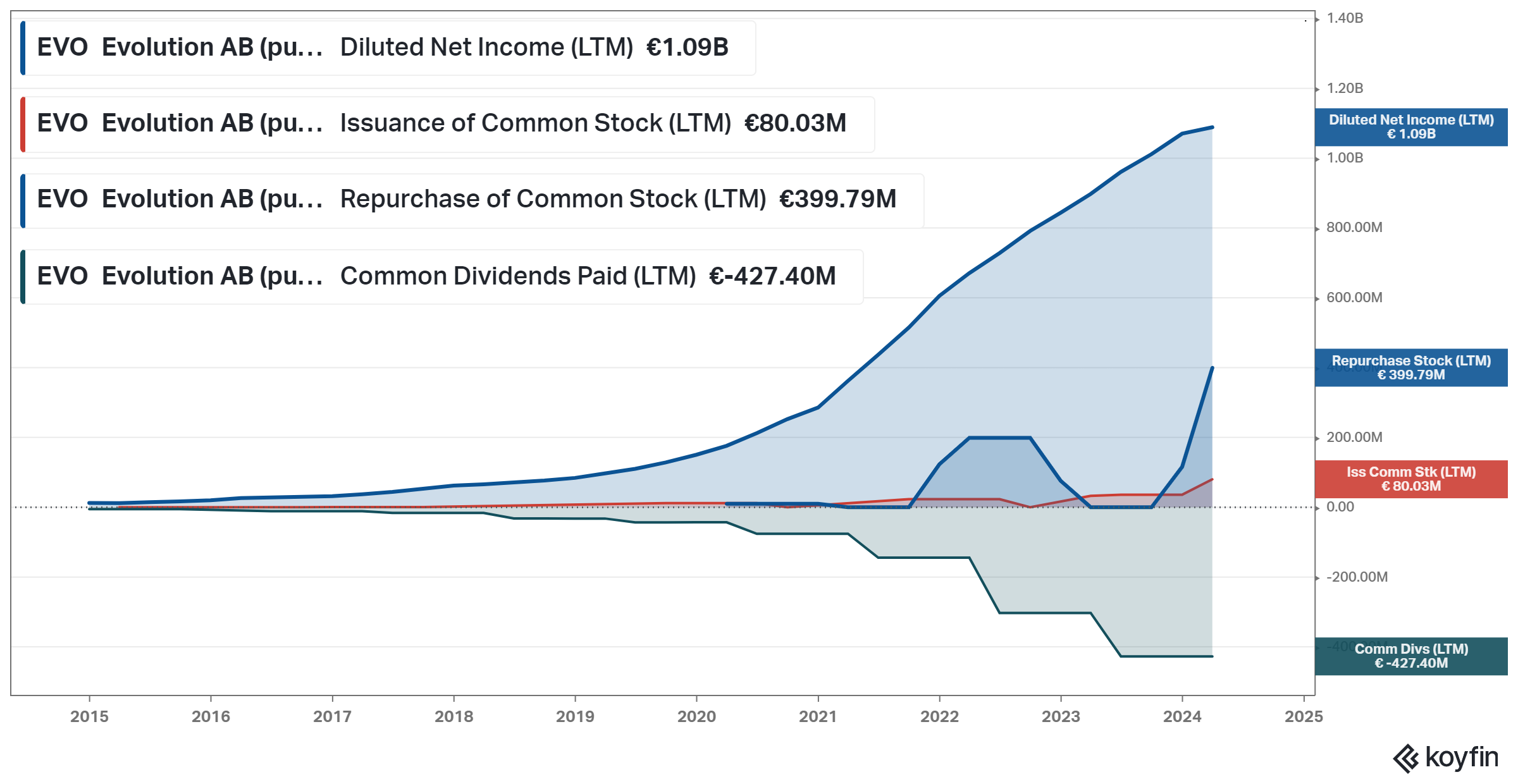1518x784 pixels.
Task: Click the 0.00 y-axis label
Action: [1340, 507]
